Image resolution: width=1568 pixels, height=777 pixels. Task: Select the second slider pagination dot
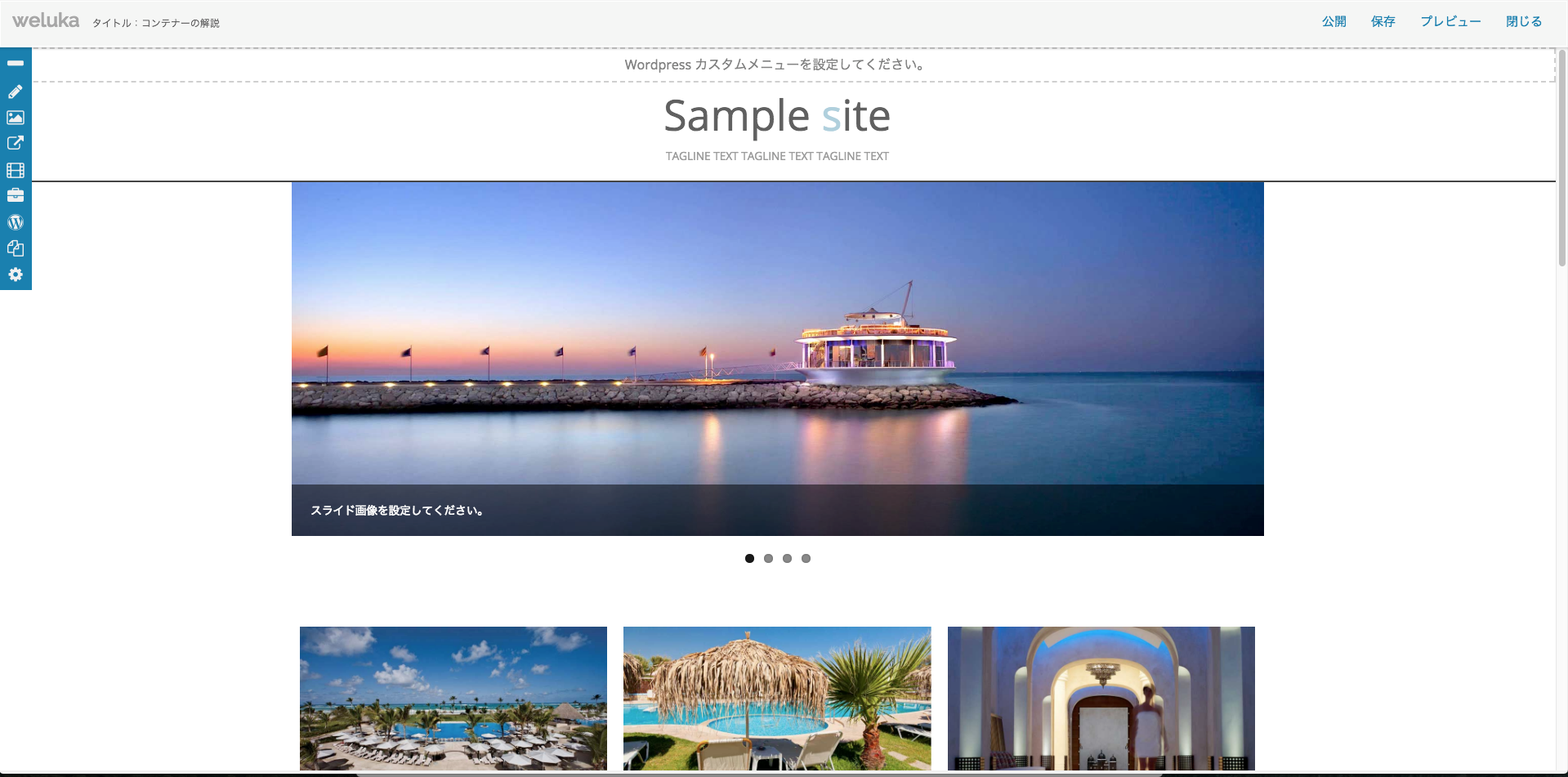(x=768, y=559)
